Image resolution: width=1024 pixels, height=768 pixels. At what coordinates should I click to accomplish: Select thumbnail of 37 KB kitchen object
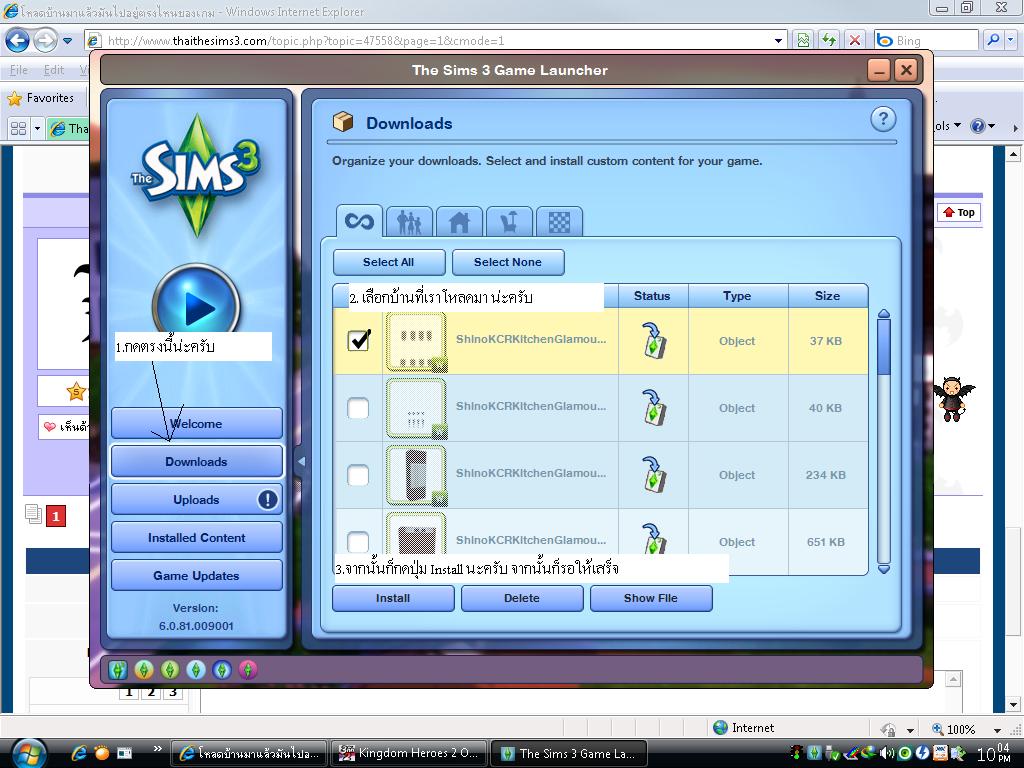pos(416,341)
